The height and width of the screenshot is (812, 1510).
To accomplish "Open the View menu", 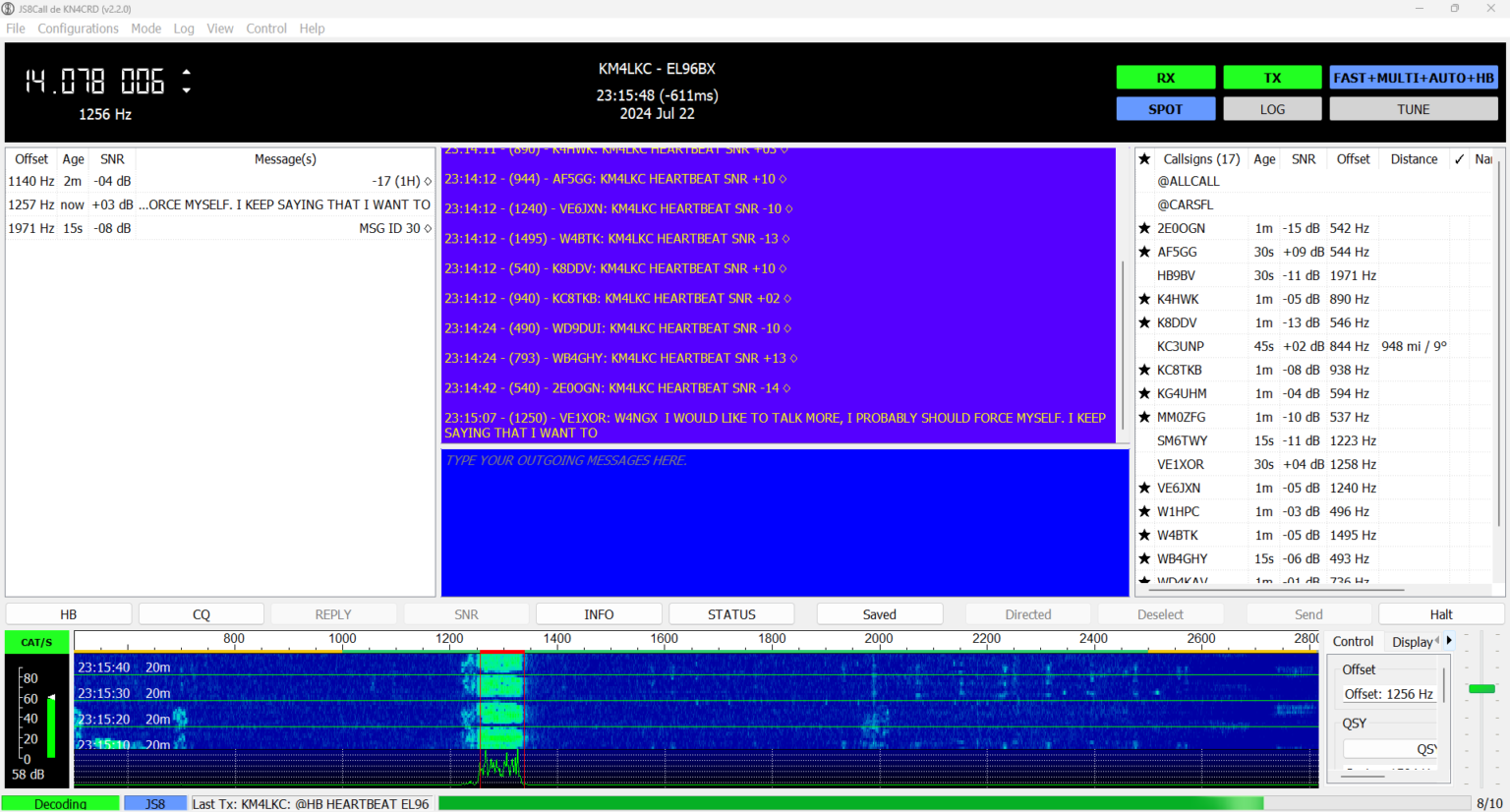I will click(220, 29).
